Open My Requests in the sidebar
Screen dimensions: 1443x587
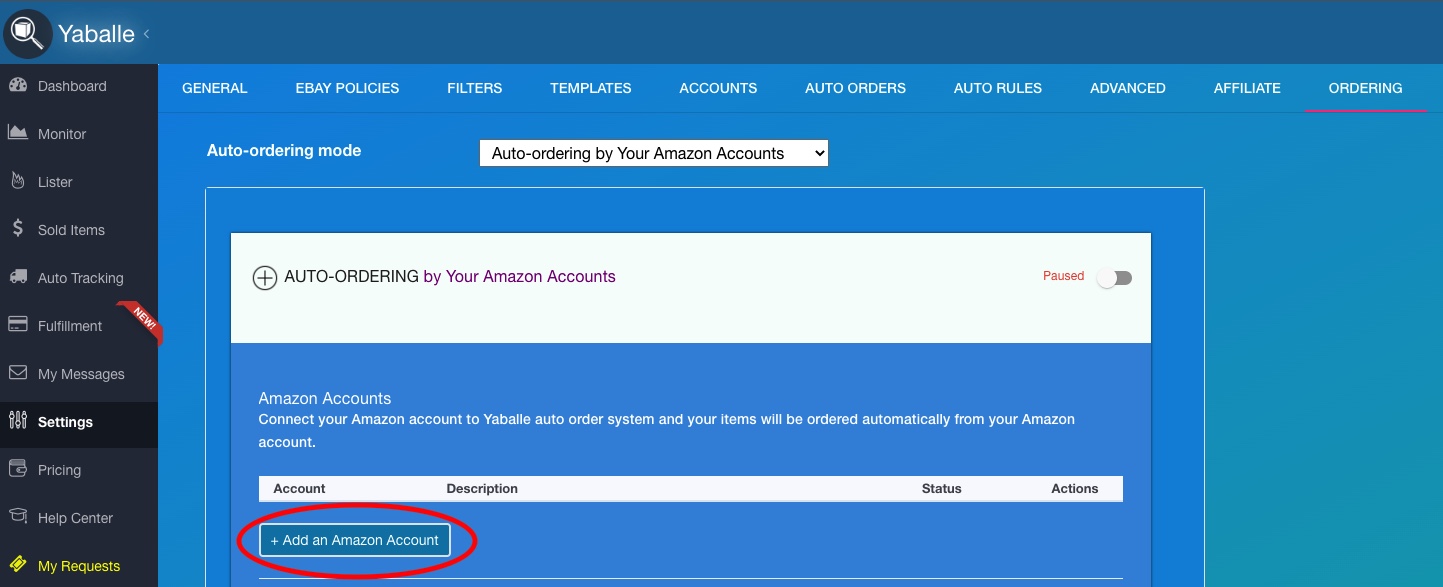tap(78, 566)
